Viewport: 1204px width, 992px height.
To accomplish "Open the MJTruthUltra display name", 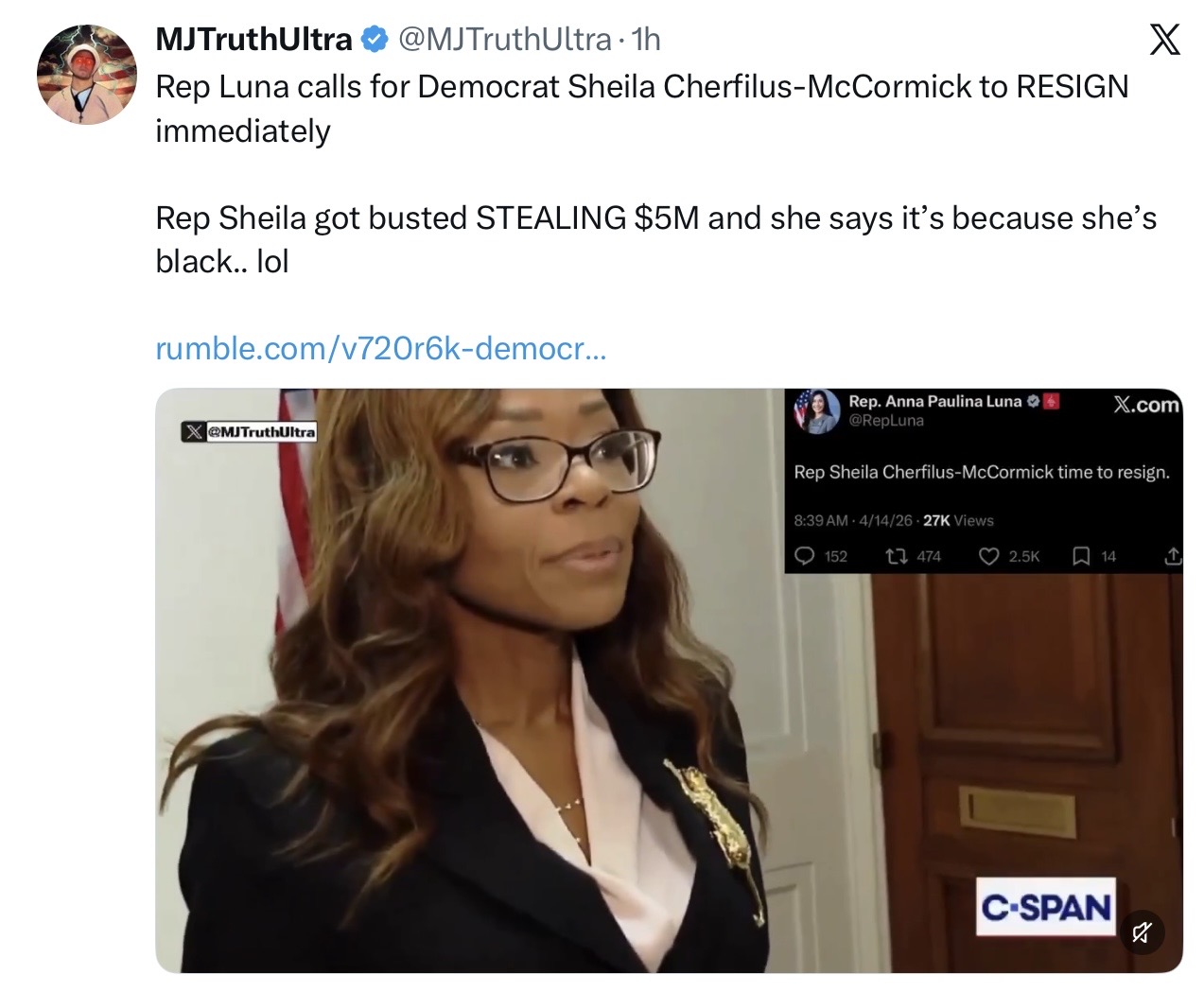I will 253,40.
